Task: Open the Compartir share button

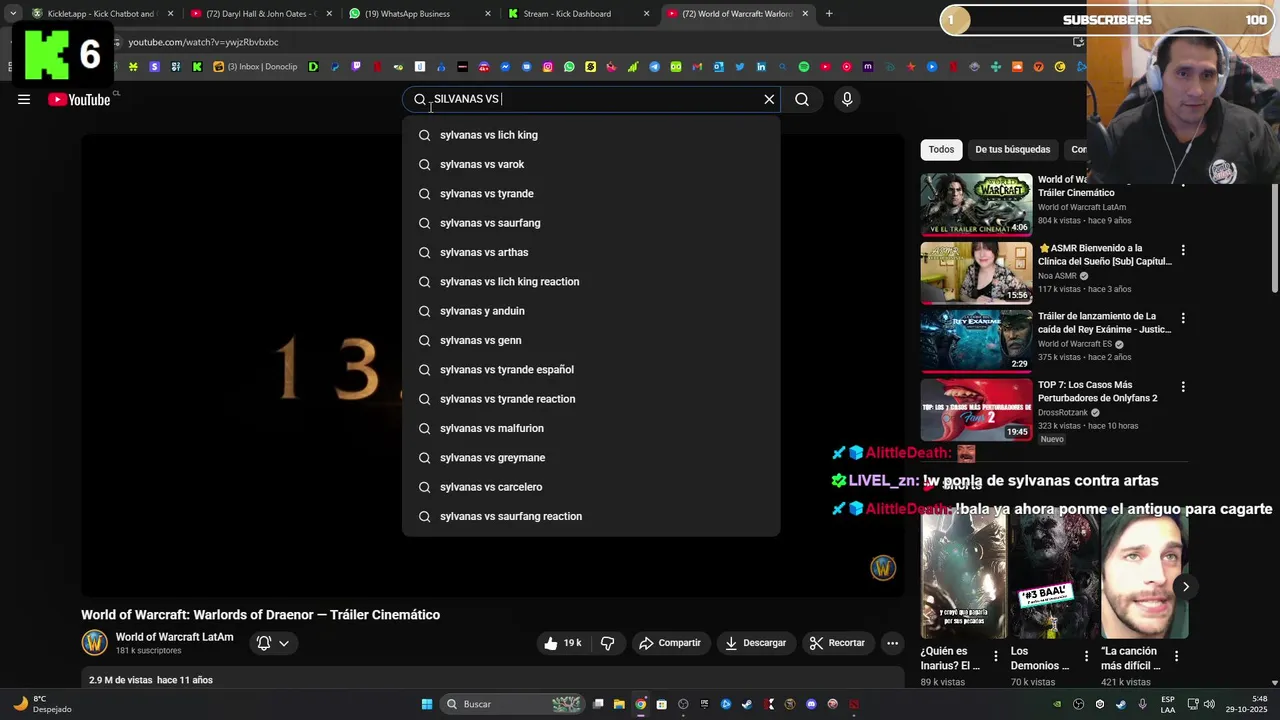Action: point(670,643)
